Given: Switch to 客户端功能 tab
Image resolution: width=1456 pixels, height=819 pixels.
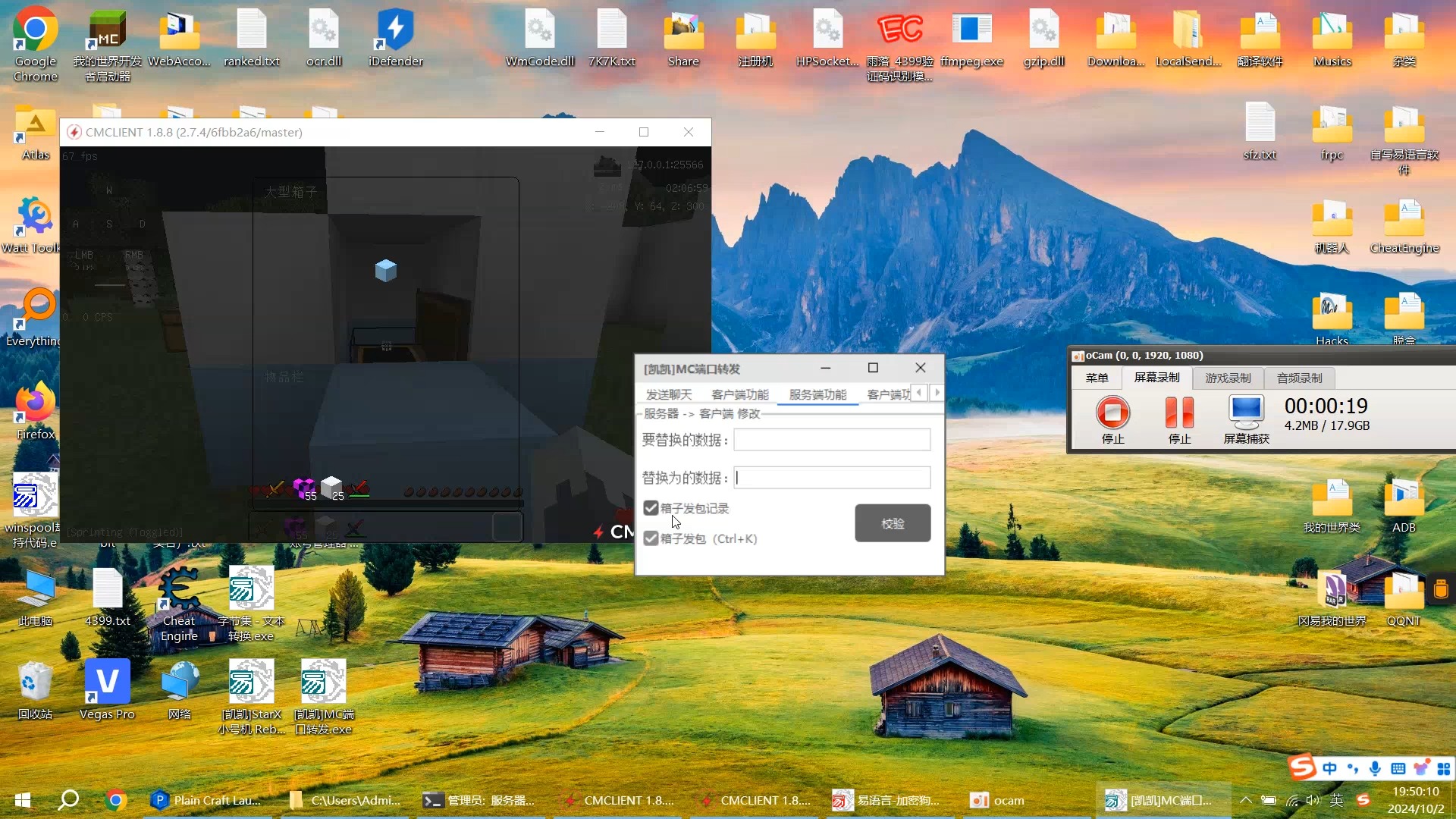Looking at the screenshot, I should click(x=740, y=393).
